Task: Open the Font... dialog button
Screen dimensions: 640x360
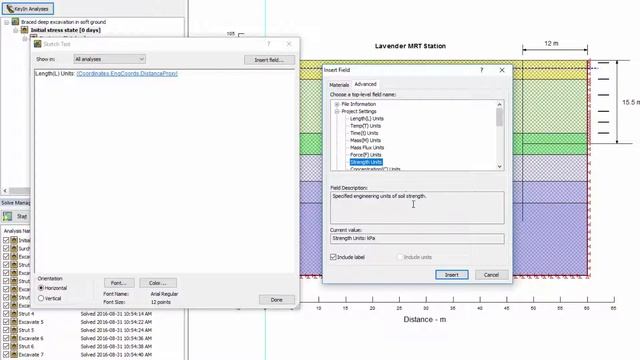Action: (119, 283)
